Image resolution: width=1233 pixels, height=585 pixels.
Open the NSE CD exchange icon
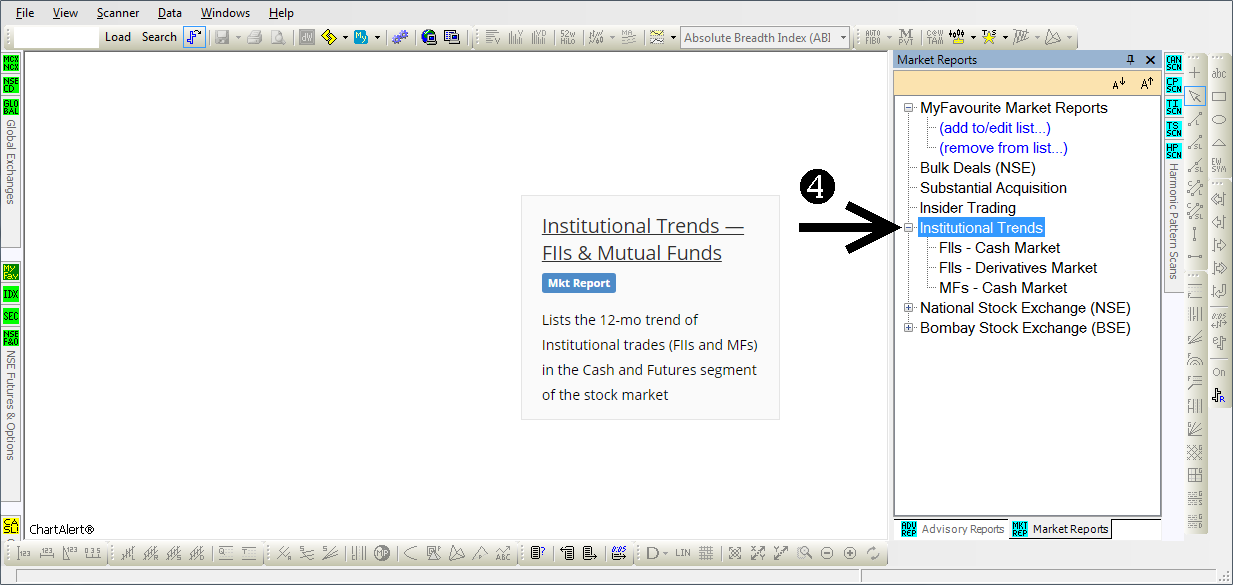click(11, 85)
